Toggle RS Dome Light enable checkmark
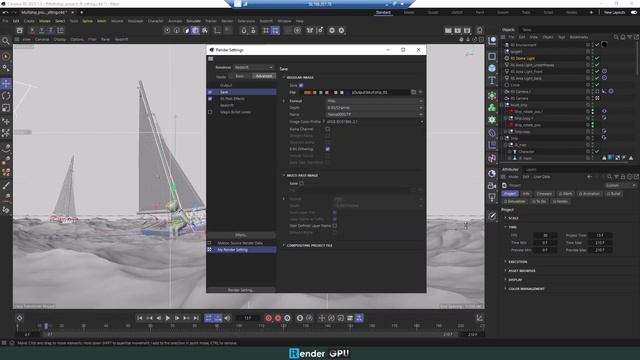The width and height of the screenshot is (640, 360). 597,58
